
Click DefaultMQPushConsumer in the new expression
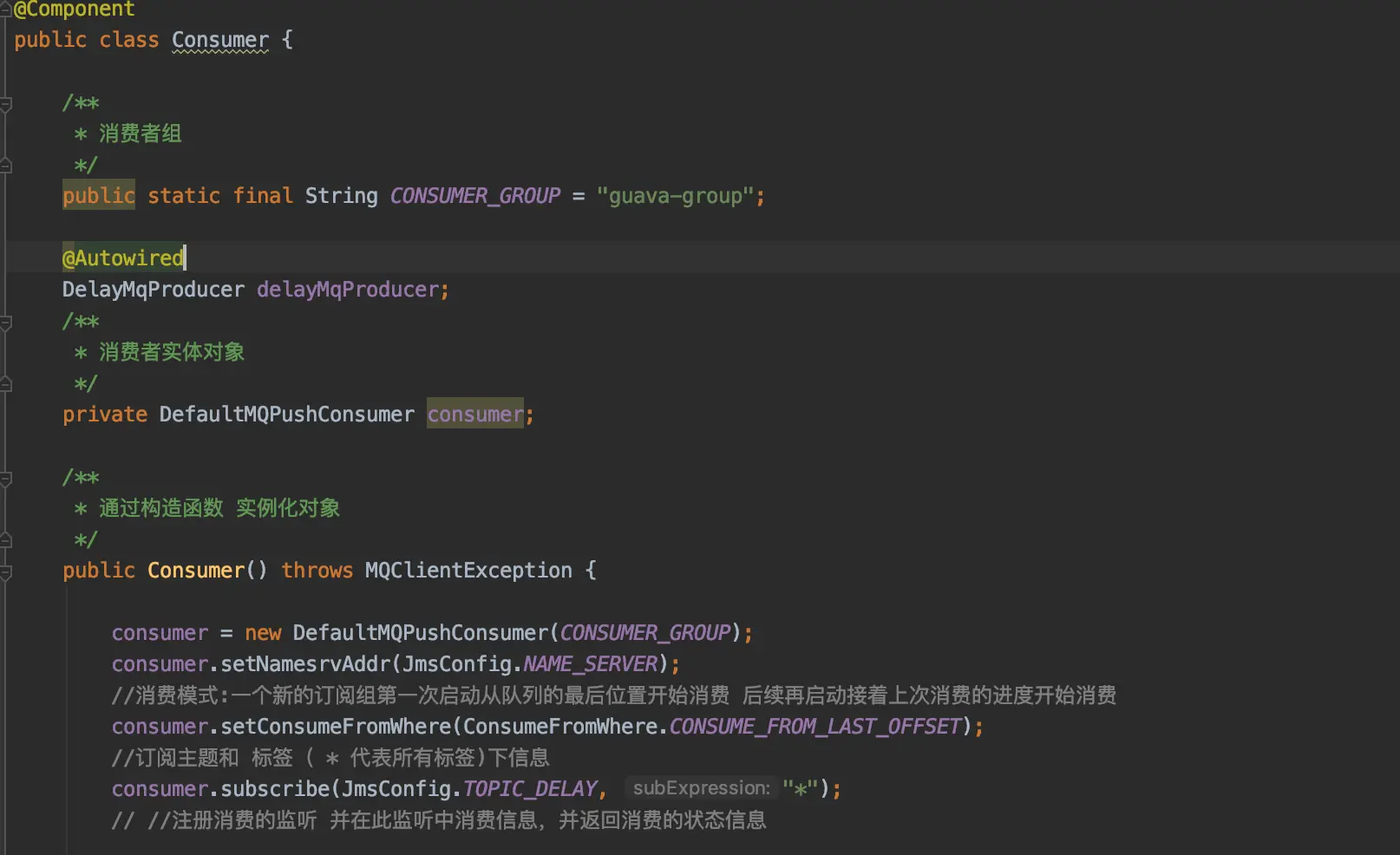421,633
